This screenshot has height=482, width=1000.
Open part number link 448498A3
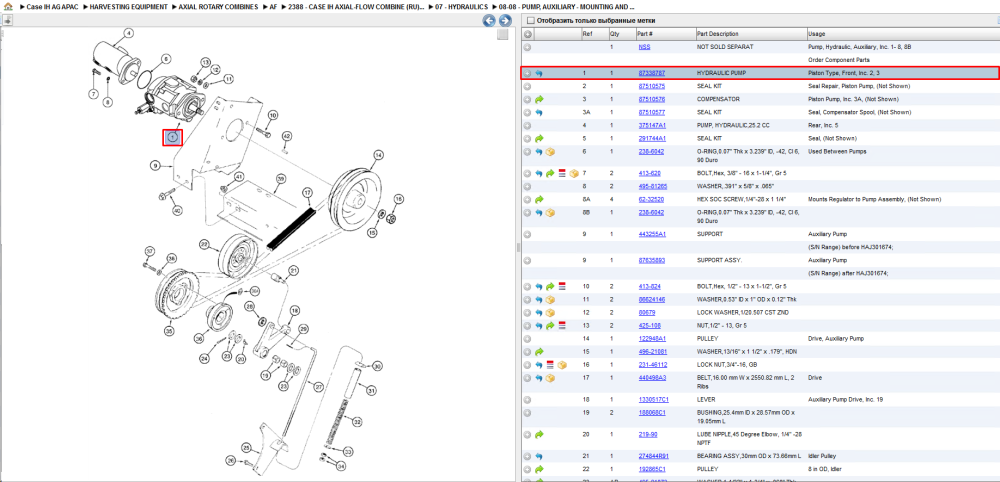652,378
